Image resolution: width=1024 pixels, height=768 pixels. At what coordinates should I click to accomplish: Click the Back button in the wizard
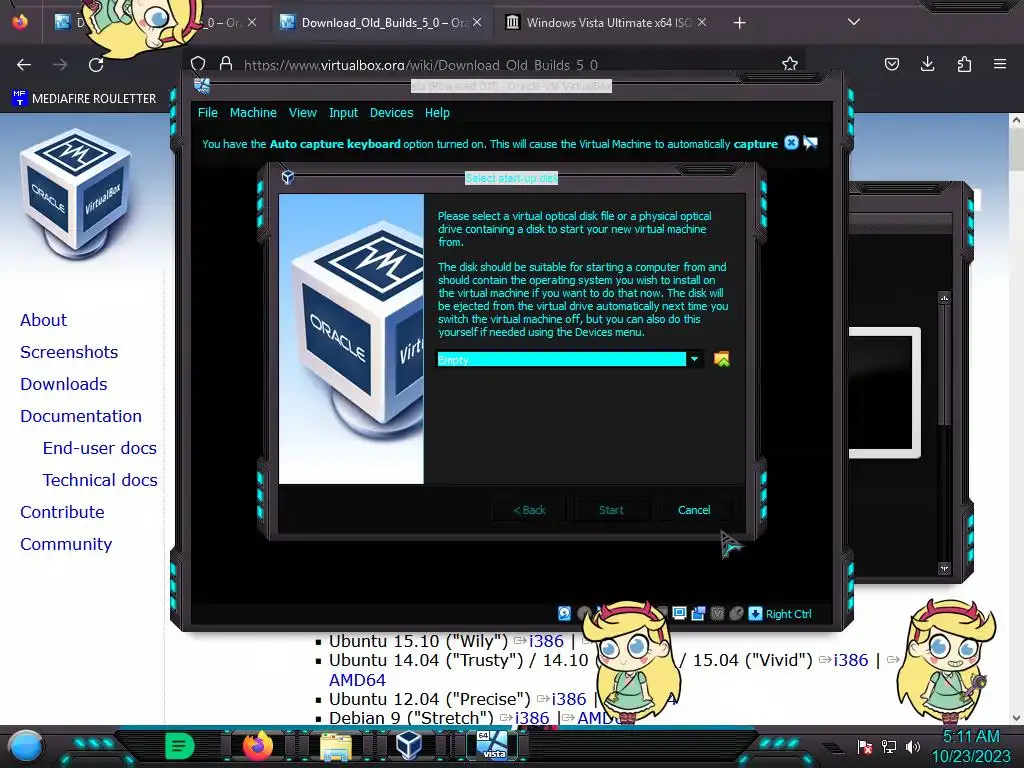[x=529, y=510]
